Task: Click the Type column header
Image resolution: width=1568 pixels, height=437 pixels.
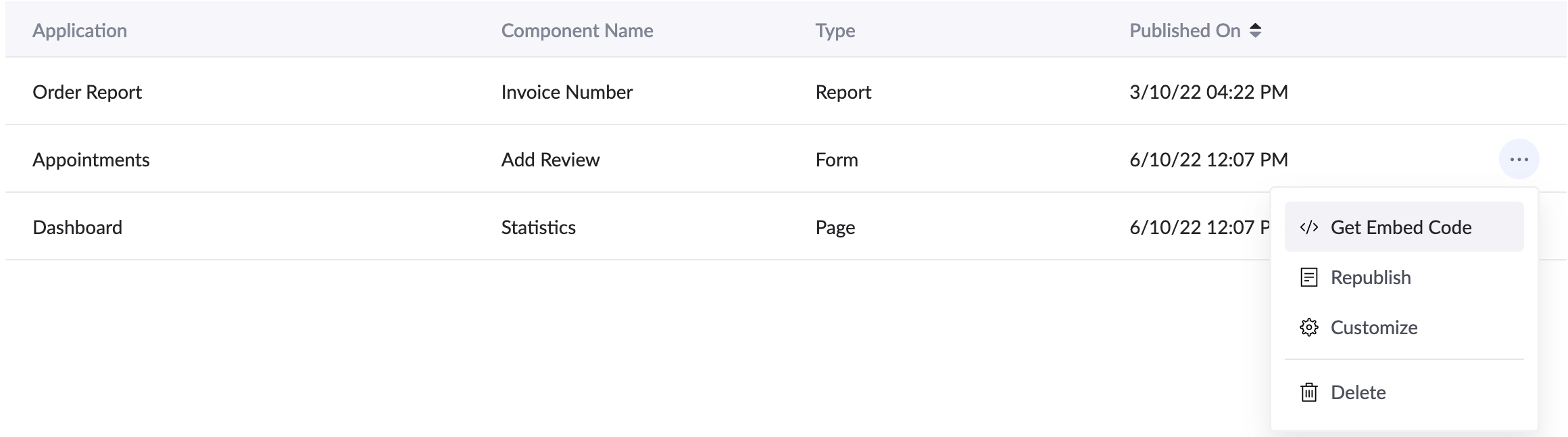Action: [x=835, y=30]
